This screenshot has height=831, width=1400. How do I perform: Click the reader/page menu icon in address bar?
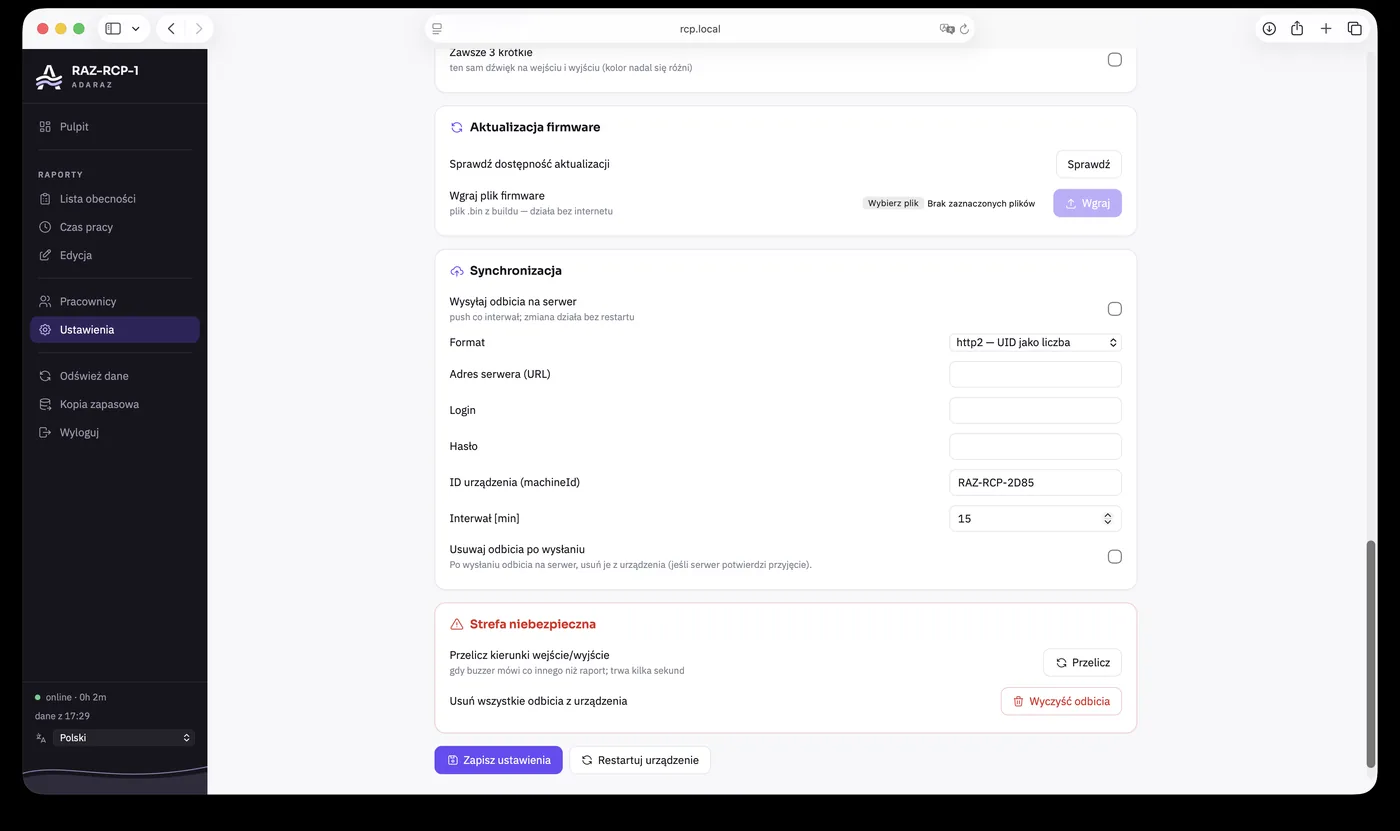click(437, 29)
